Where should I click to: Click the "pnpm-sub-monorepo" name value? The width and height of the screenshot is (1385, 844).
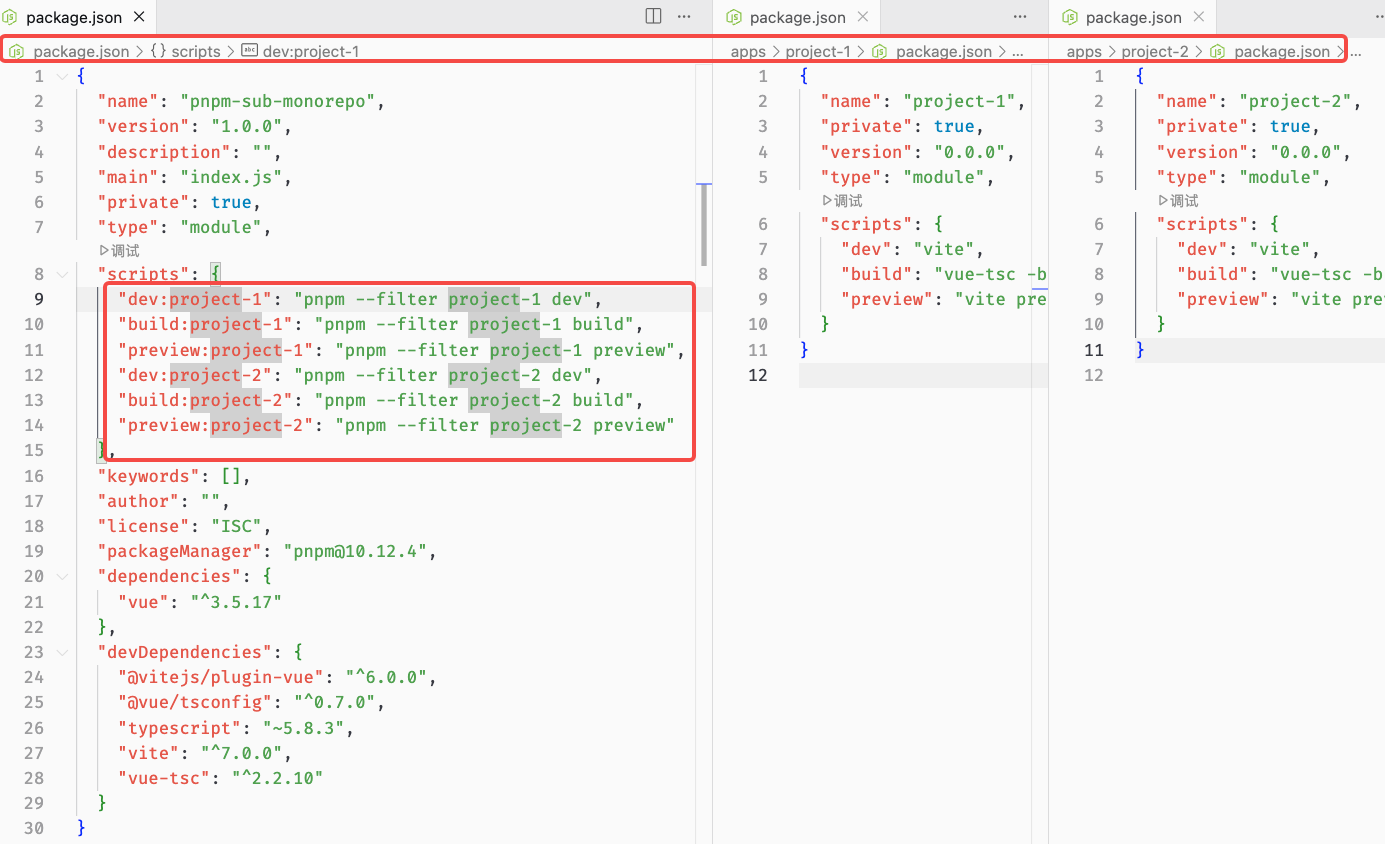pyautogui.click(x=277, y=101)
